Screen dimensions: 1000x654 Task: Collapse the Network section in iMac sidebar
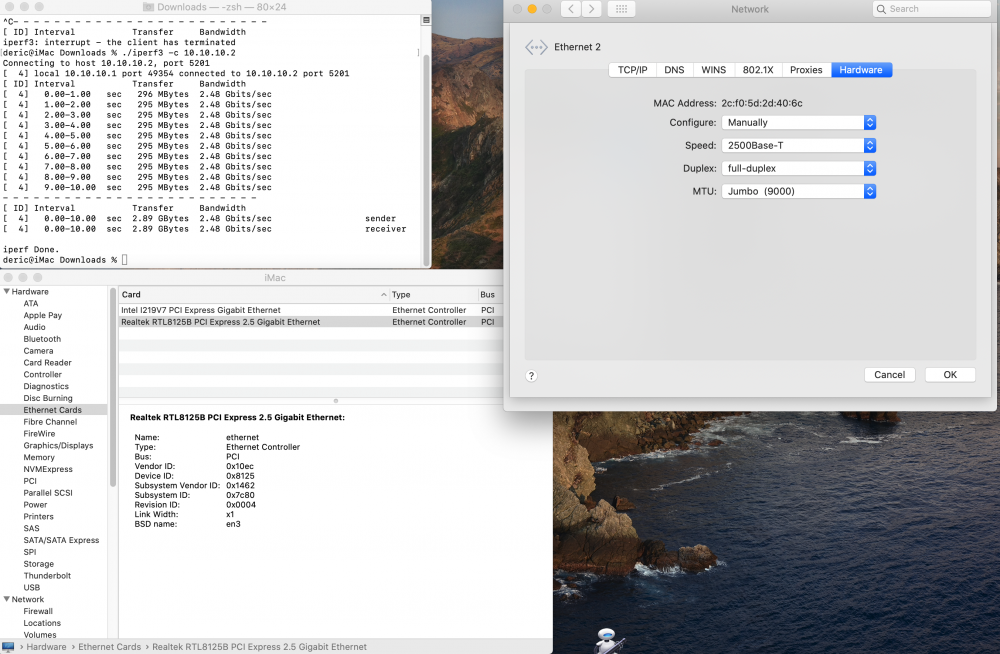point(6,600)
